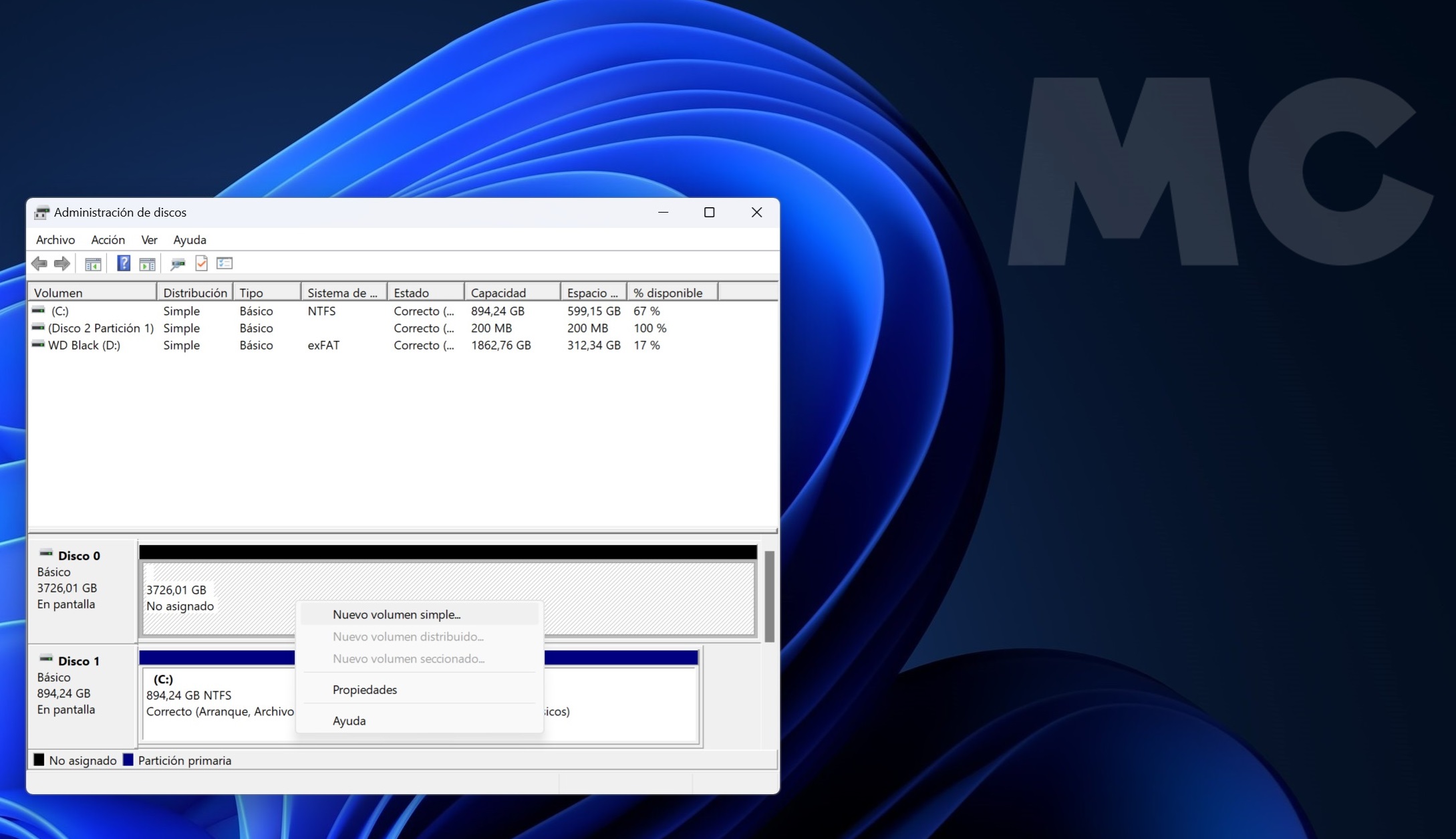Sort by the Volumen column header
Viewport: 1456px width, 839px height.
click(x=58, y=293)
